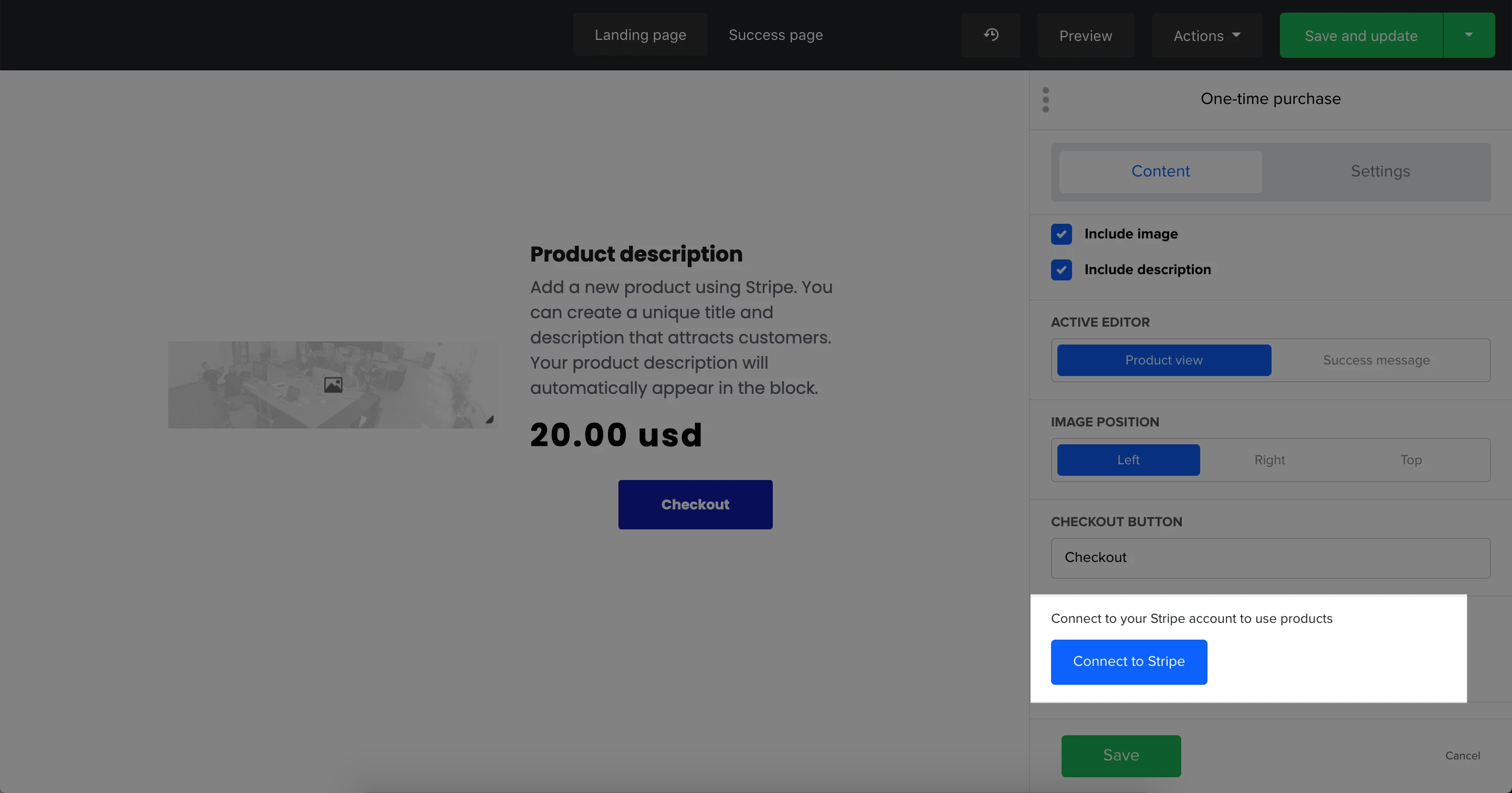The height and width of the screenshot is (793, 1512).
Task: Open the Success page tab
Action: (x=775, y=35)
